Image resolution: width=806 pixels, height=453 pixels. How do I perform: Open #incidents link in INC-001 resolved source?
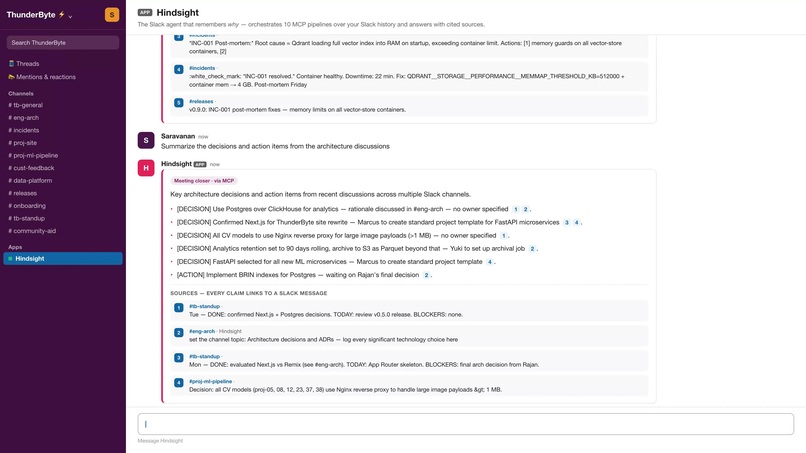[x=202, y=68]
